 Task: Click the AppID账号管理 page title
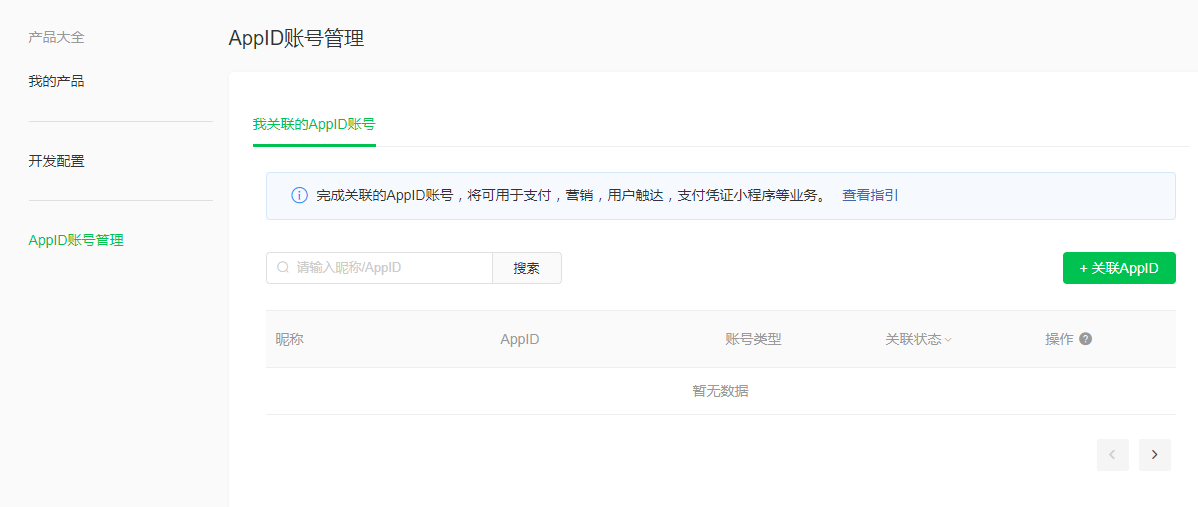pyautogui.click(x=296, y=38)
